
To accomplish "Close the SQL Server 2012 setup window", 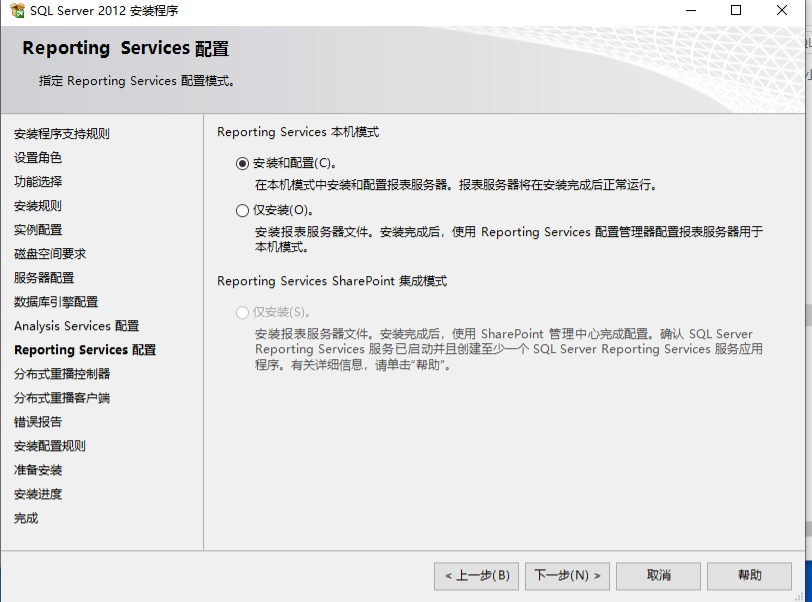I will coord(782,10).
